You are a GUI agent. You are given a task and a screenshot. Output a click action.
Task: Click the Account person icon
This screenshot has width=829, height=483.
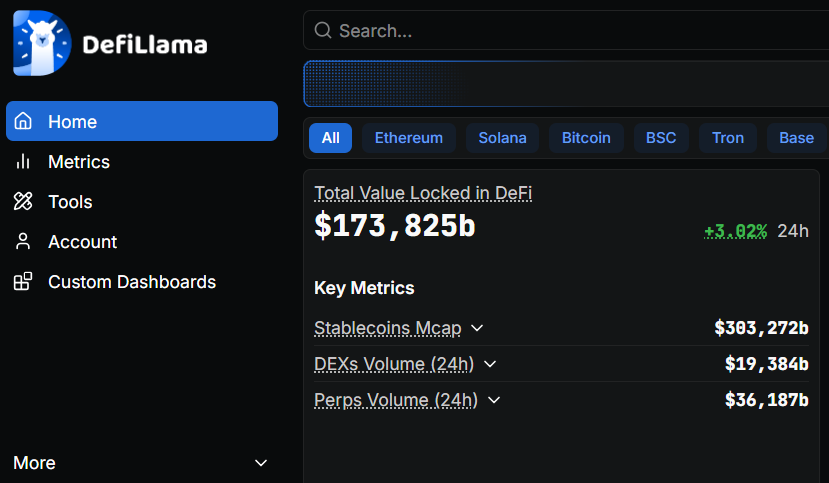pos(23,242)
